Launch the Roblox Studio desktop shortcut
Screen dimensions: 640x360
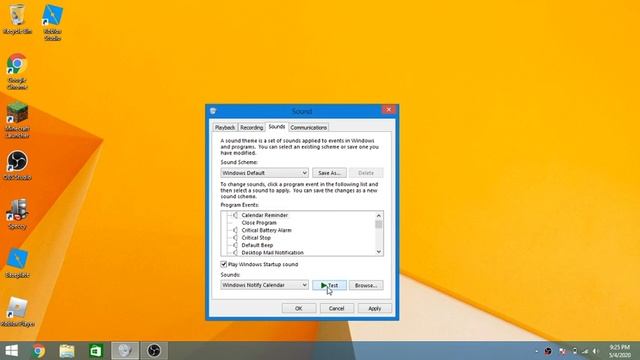click(53, 22)
